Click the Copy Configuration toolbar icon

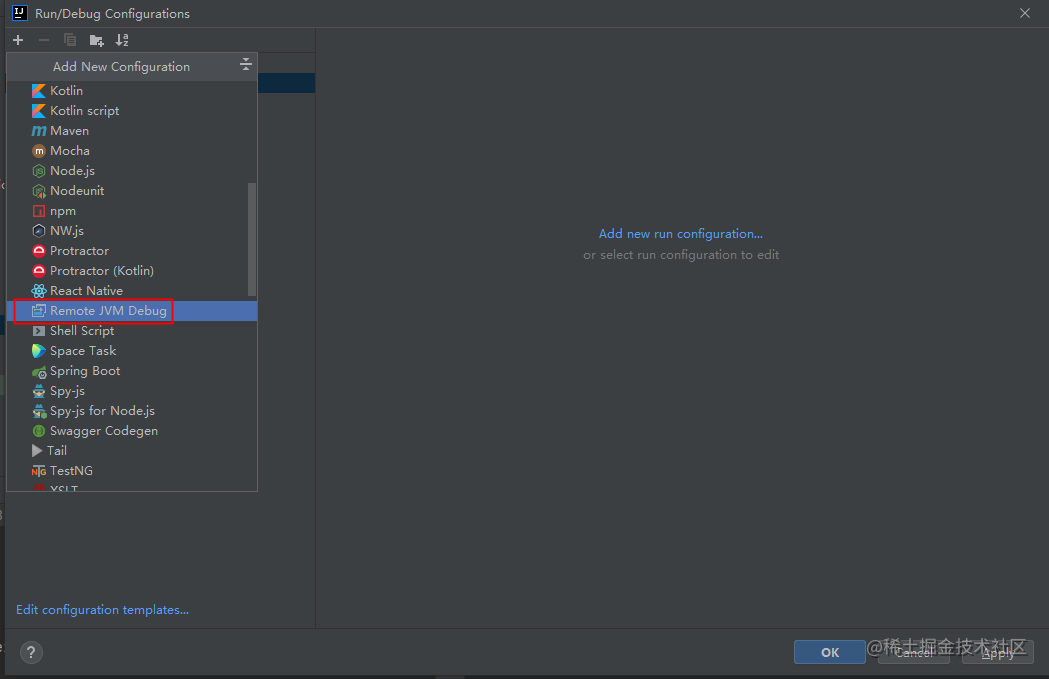pos(70,40)
